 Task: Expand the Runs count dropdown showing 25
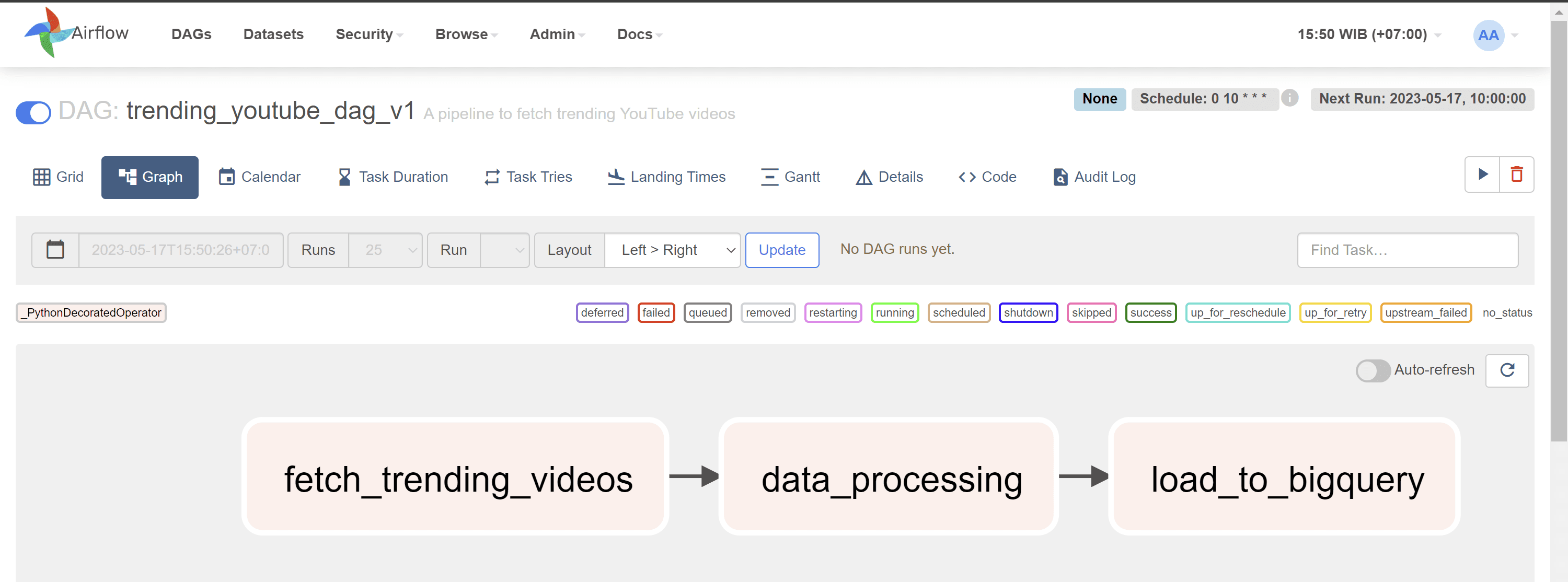pos(385,250)
